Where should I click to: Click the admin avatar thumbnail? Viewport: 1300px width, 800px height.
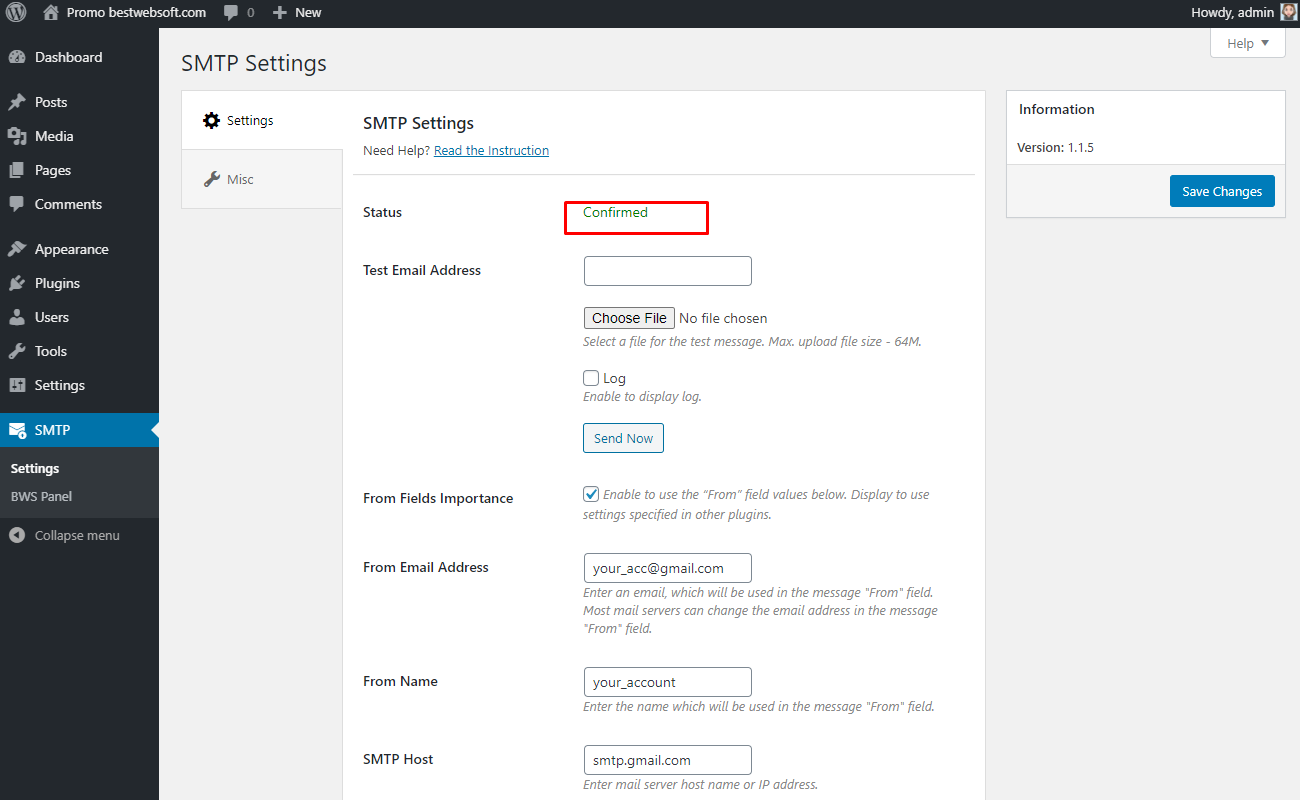click(x=1289, y=13)
